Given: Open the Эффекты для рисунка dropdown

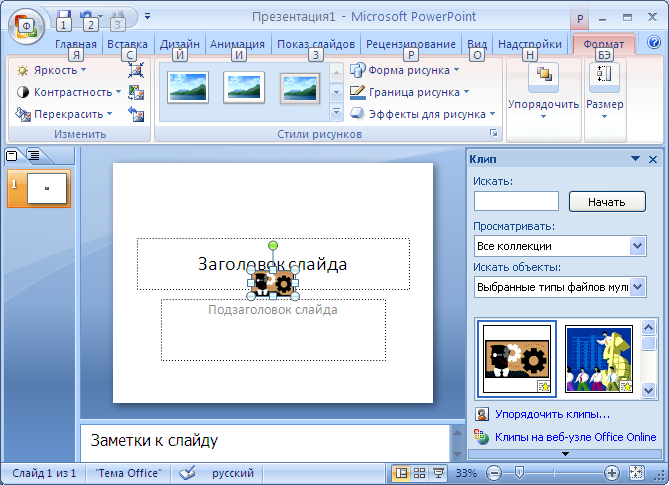Looking at the screenshot, I should coord(423,114).
